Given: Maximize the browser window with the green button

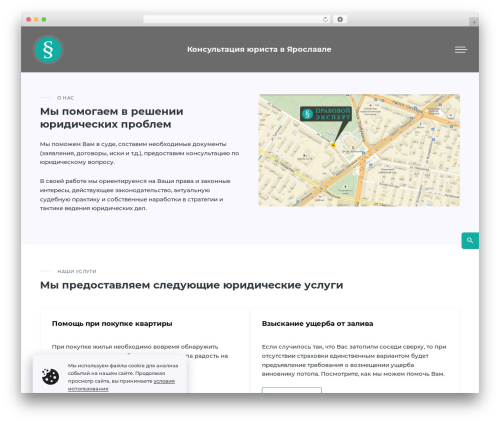Looking at the screenshot, I should (x=44, y=20).
